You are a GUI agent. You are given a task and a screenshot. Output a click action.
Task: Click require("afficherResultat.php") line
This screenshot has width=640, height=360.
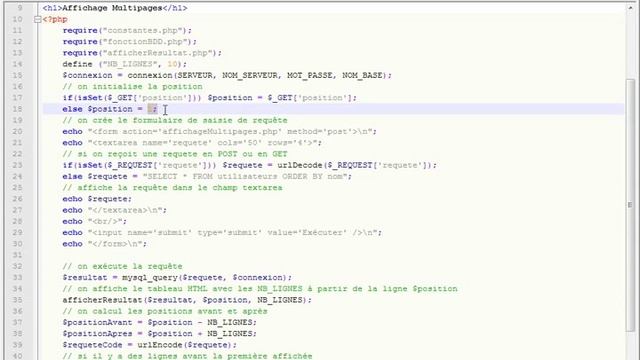pyautogui.click(x=142, y=53)
